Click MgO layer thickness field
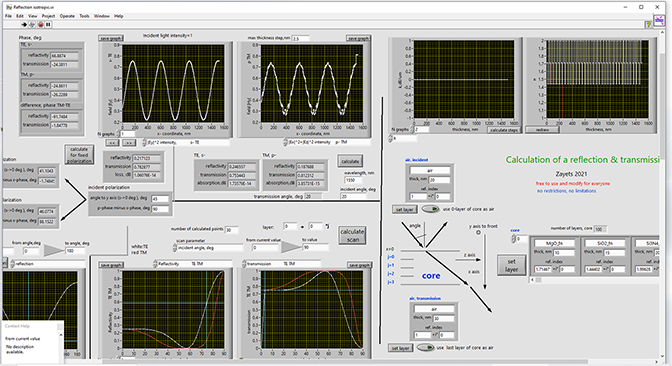This screenshot has width=672, height=366. 564,253
